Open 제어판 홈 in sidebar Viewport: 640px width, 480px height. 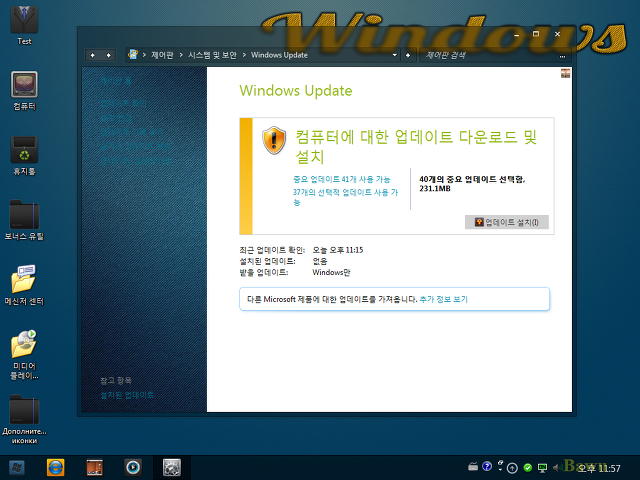(116, 81)
